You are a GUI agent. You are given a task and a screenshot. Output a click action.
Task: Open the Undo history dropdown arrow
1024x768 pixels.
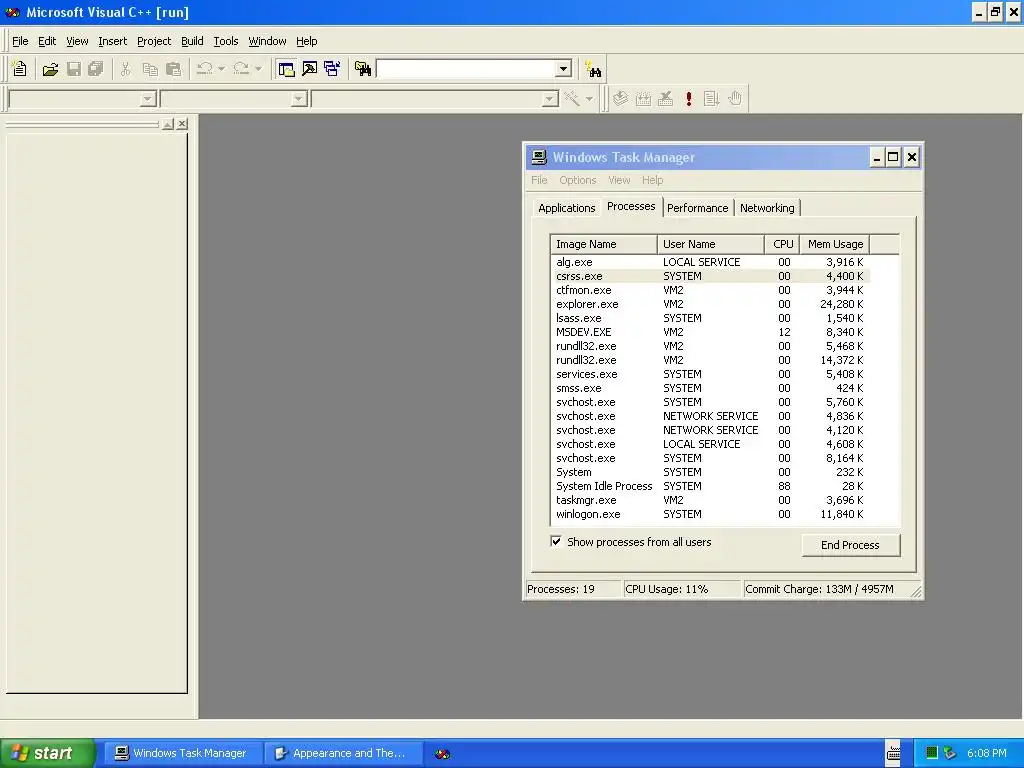coord(221,69)
